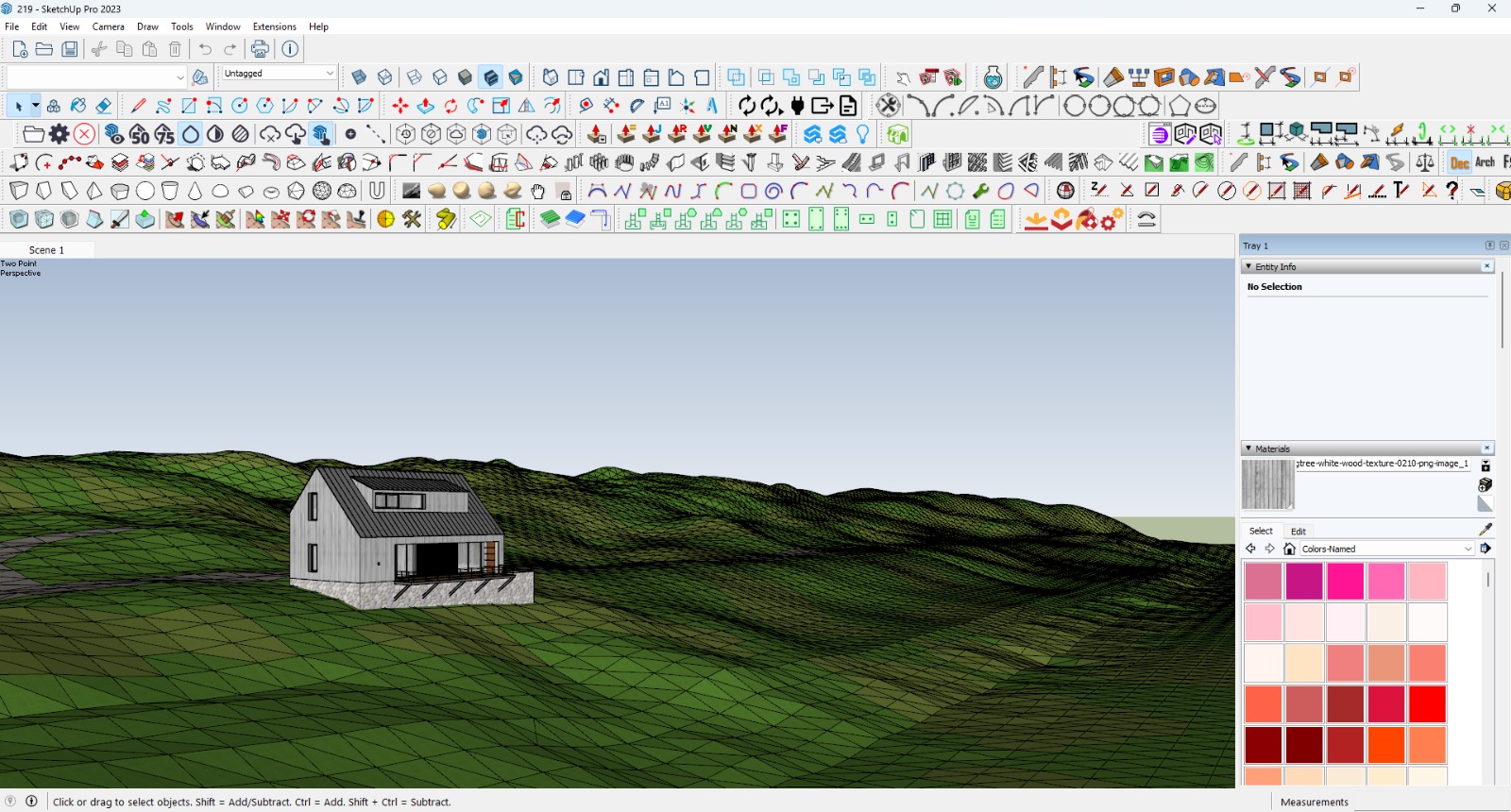Image resolution: width=1511 pixels, height=812 pixels.
Task: Collapse the Entity Info panel
Action: (x=1248, y=266)
